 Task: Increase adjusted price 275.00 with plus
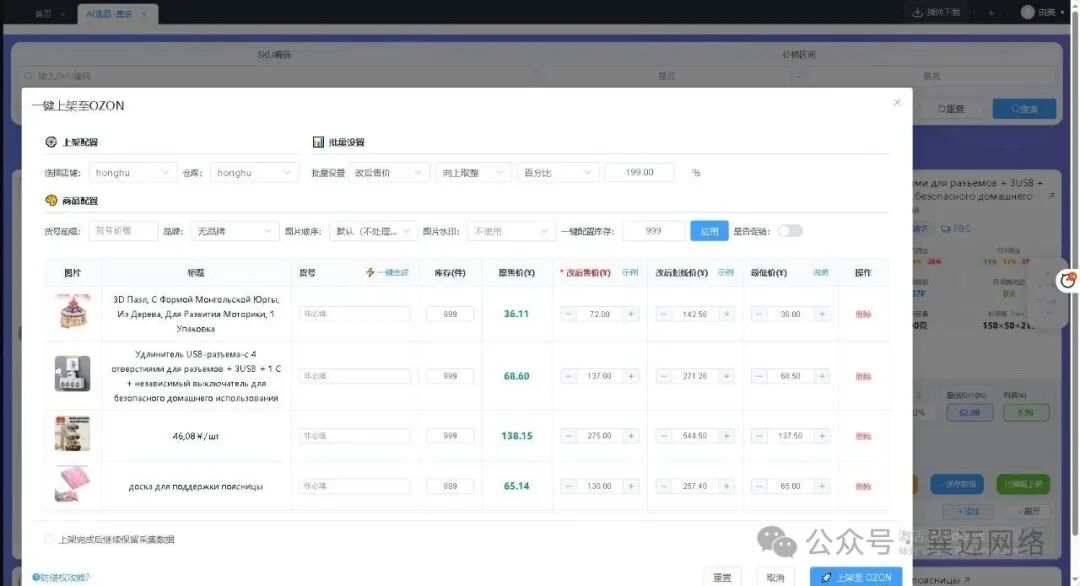pyautogui.click(x=631, y=436)
